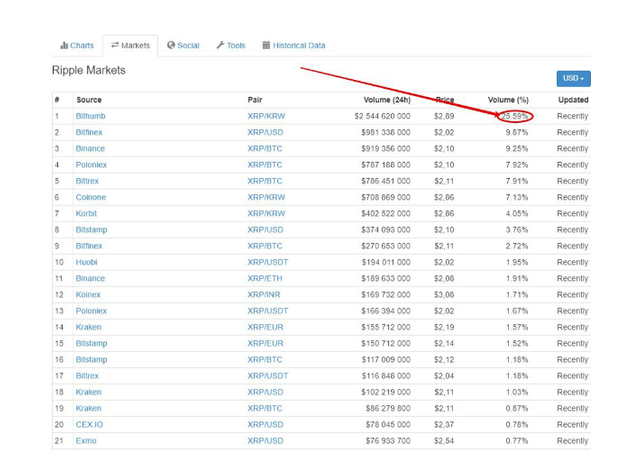Open the Kraken link in row 19

point(89,408)
